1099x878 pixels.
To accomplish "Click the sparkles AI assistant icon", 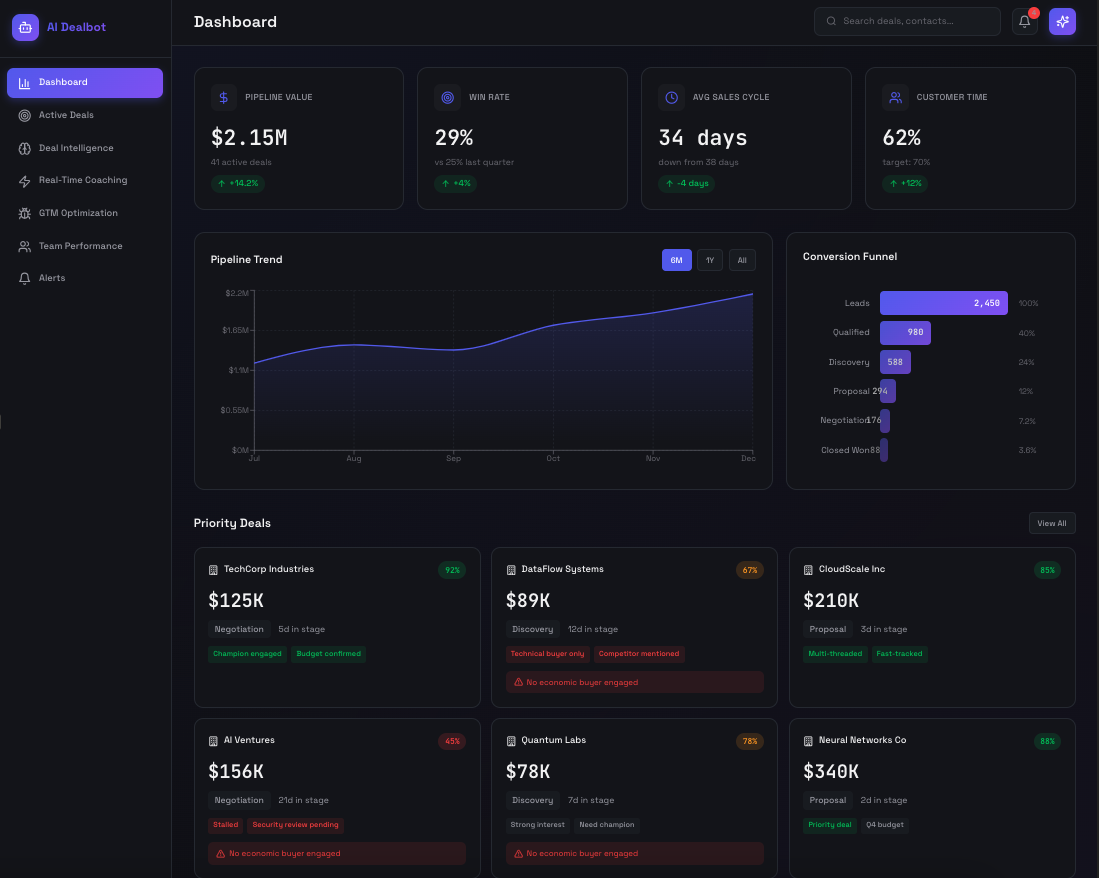I will 1062,21.
